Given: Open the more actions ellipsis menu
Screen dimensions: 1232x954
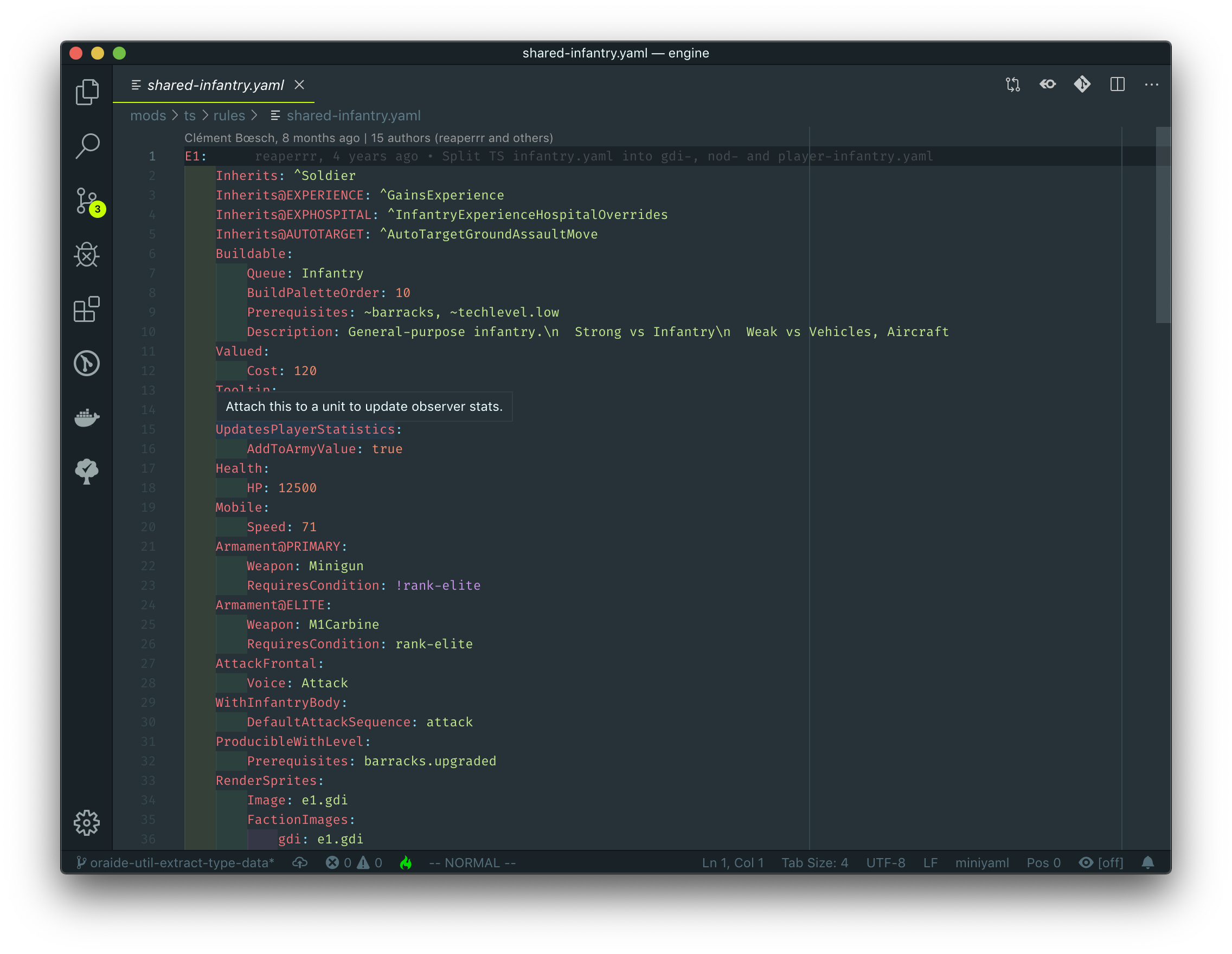Looking at the screenshot, I should (1151, 85).
